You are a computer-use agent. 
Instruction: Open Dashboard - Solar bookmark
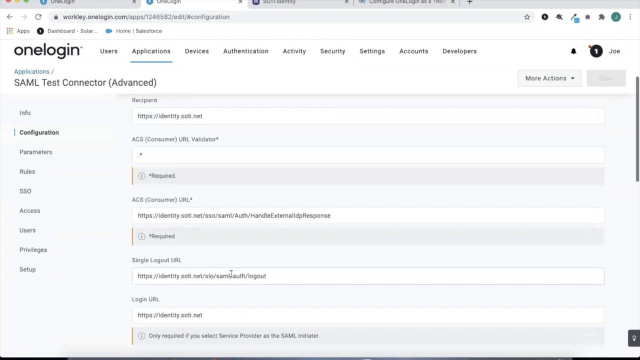click(67, 31)
